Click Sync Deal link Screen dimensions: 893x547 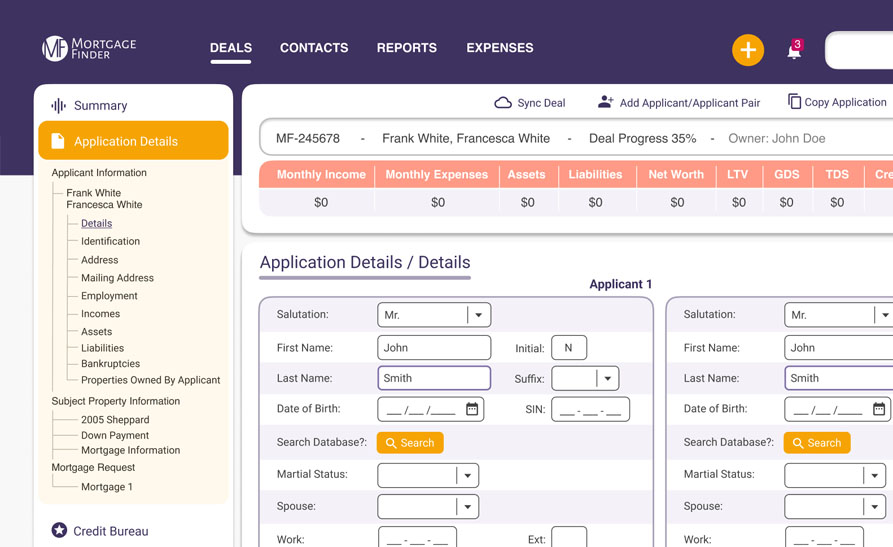541,103
